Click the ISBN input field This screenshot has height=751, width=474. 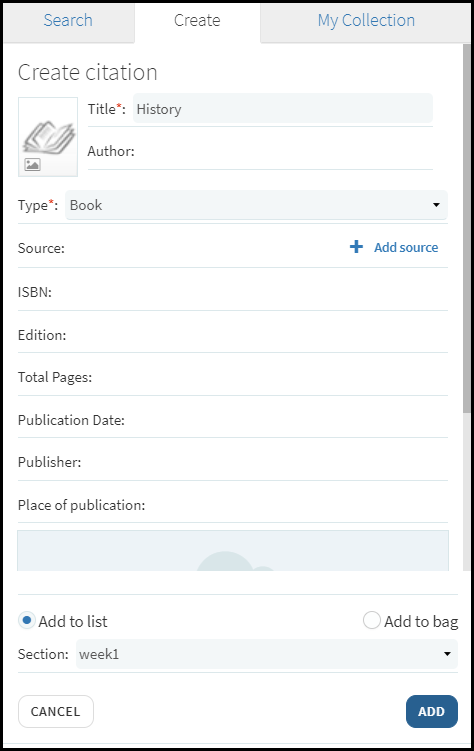click(x=250, y=292)
